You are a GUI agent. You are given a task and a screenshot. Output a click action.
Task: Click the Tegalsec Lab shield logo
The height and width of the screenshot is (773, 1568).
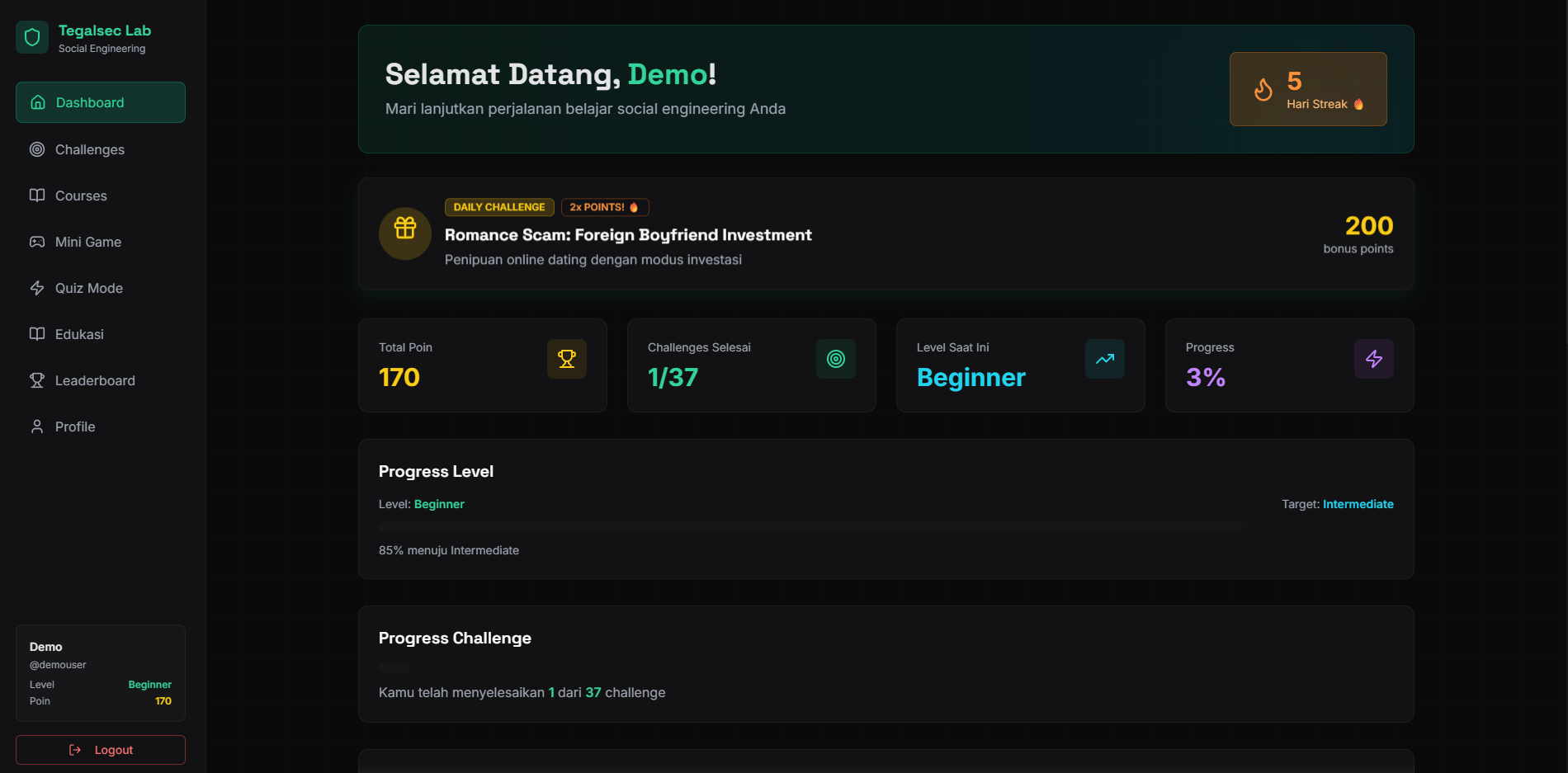pyautogui.click(x=32, y=37)
